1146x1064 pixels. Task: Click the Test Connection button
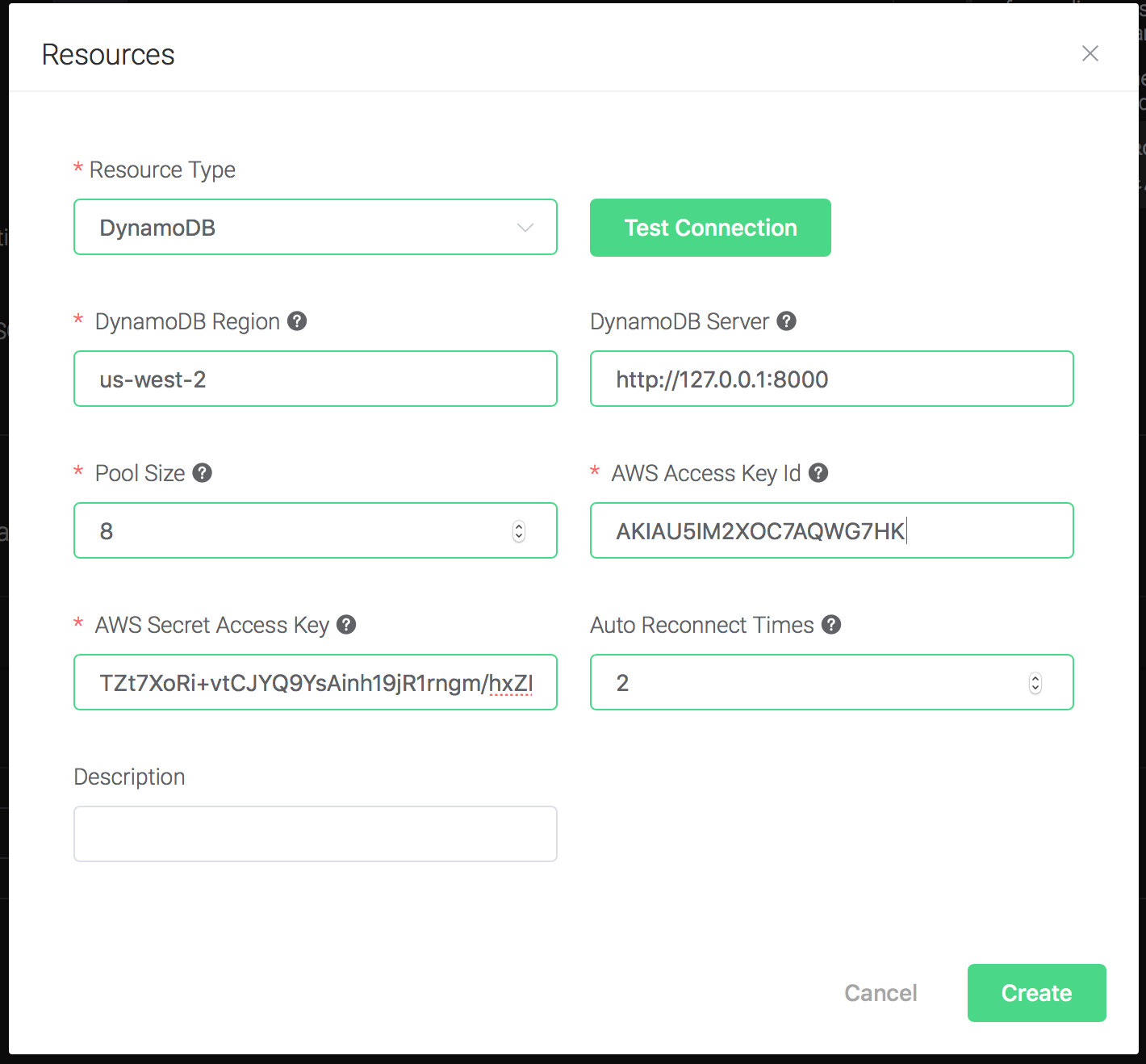[x=710, y=228]
